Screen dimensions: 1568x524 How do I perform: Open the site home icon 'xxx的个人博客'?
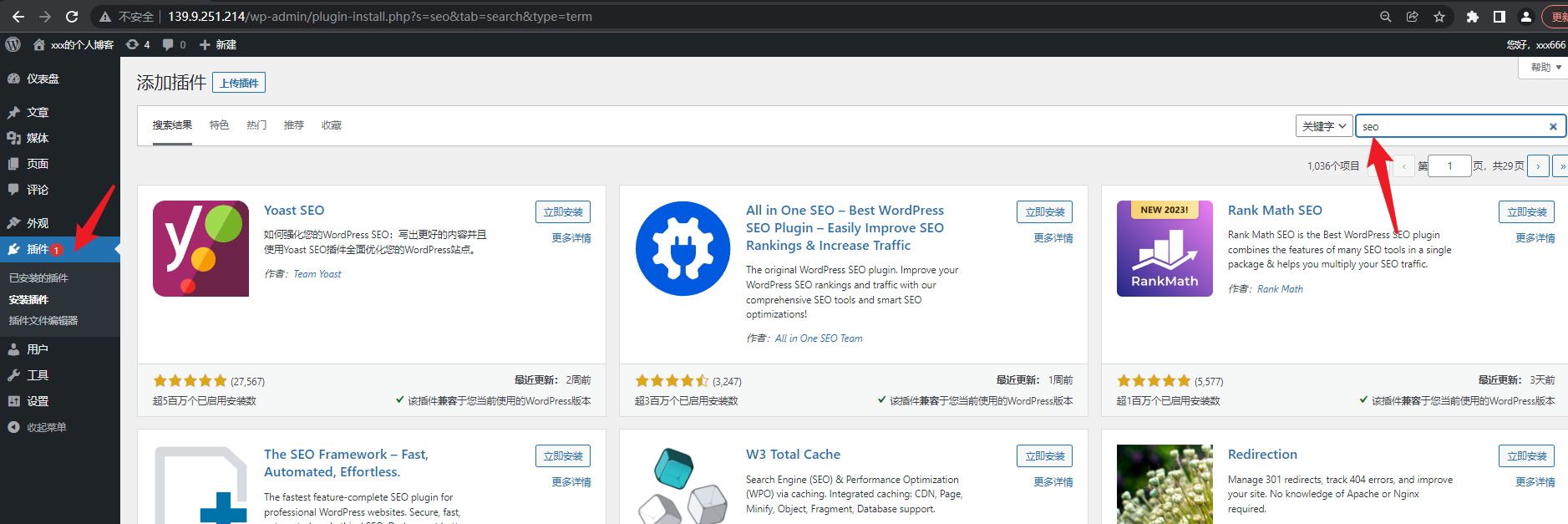click(74, 45)
